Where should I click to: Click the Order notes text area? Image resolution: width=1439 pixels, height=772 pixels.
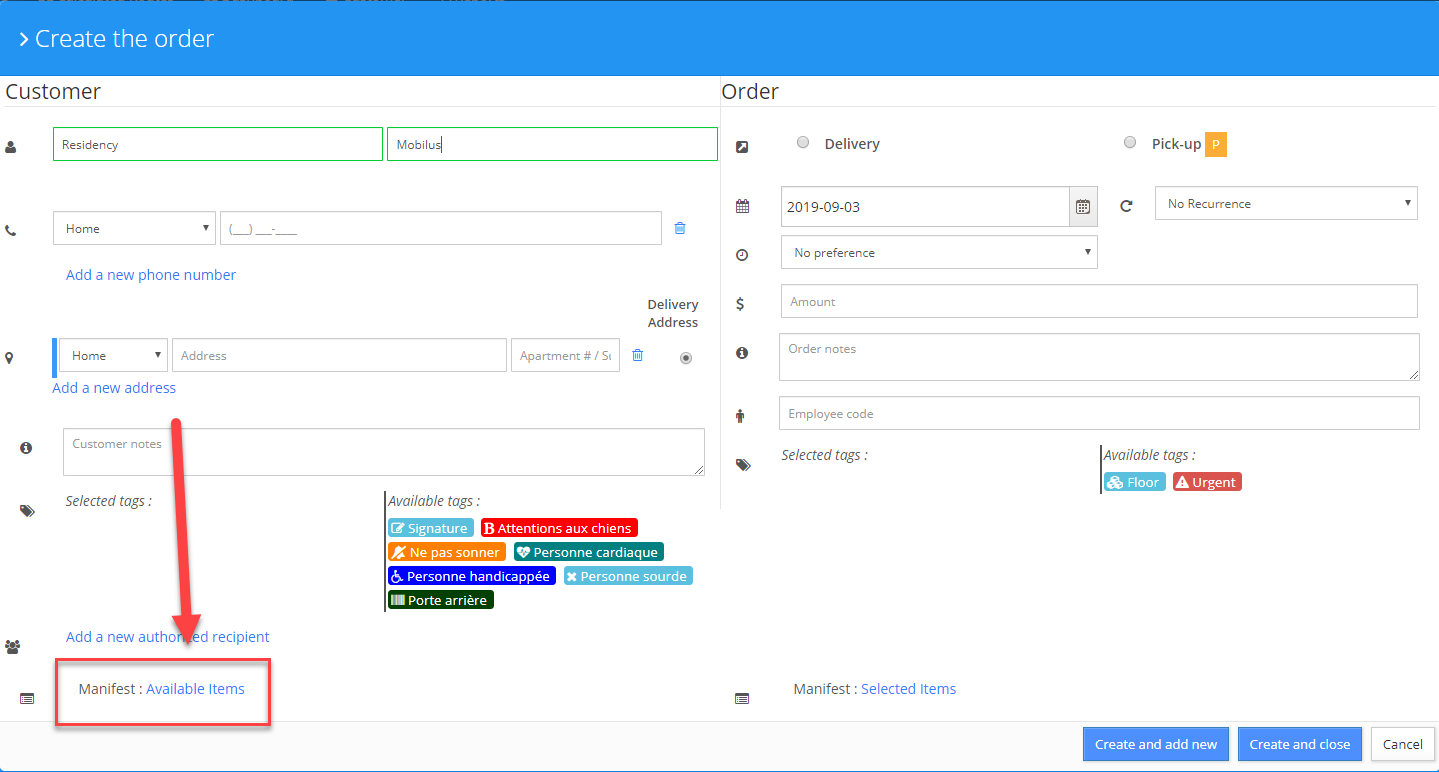click(x=1099, y=357)
